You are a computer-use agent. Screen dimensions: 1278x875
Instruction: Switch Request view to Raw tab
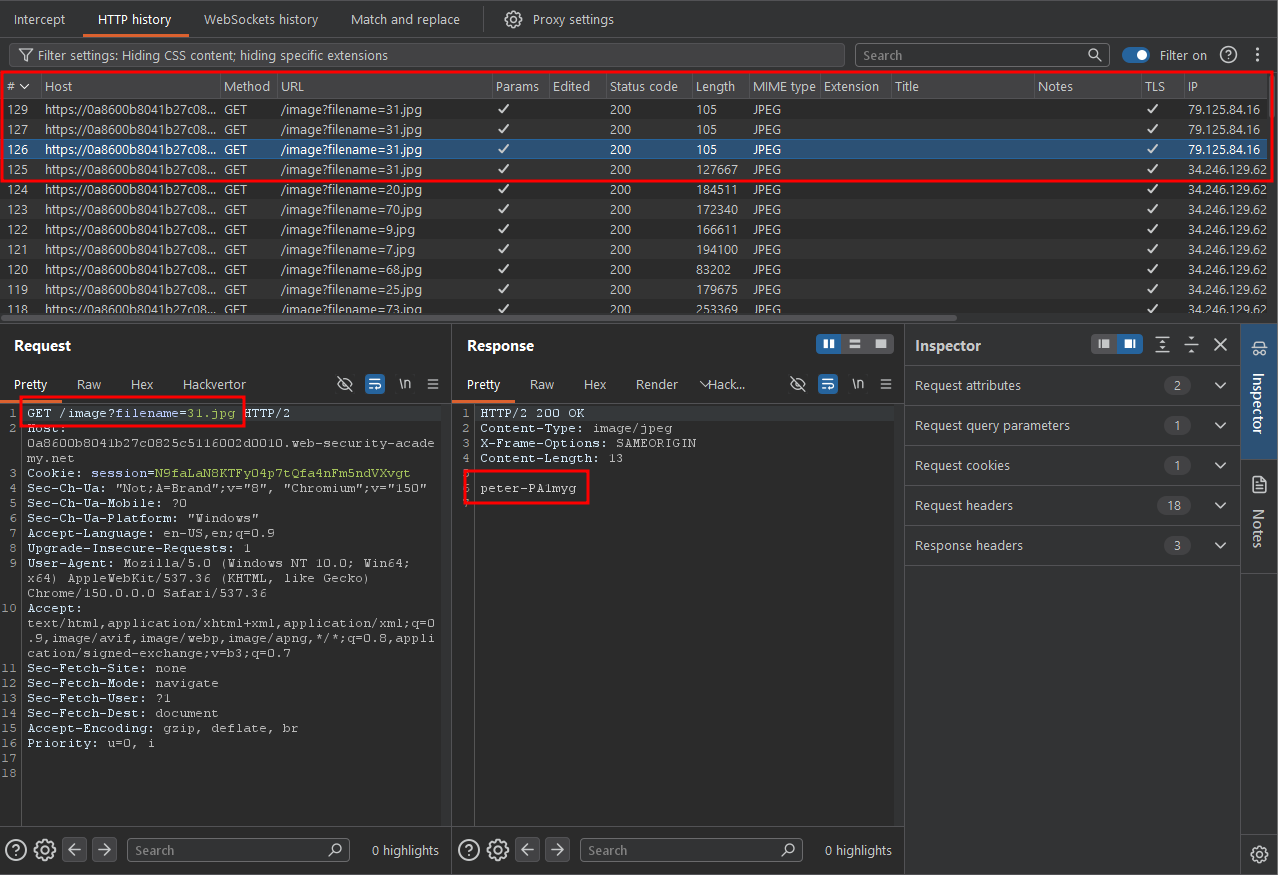click(89, 384)
